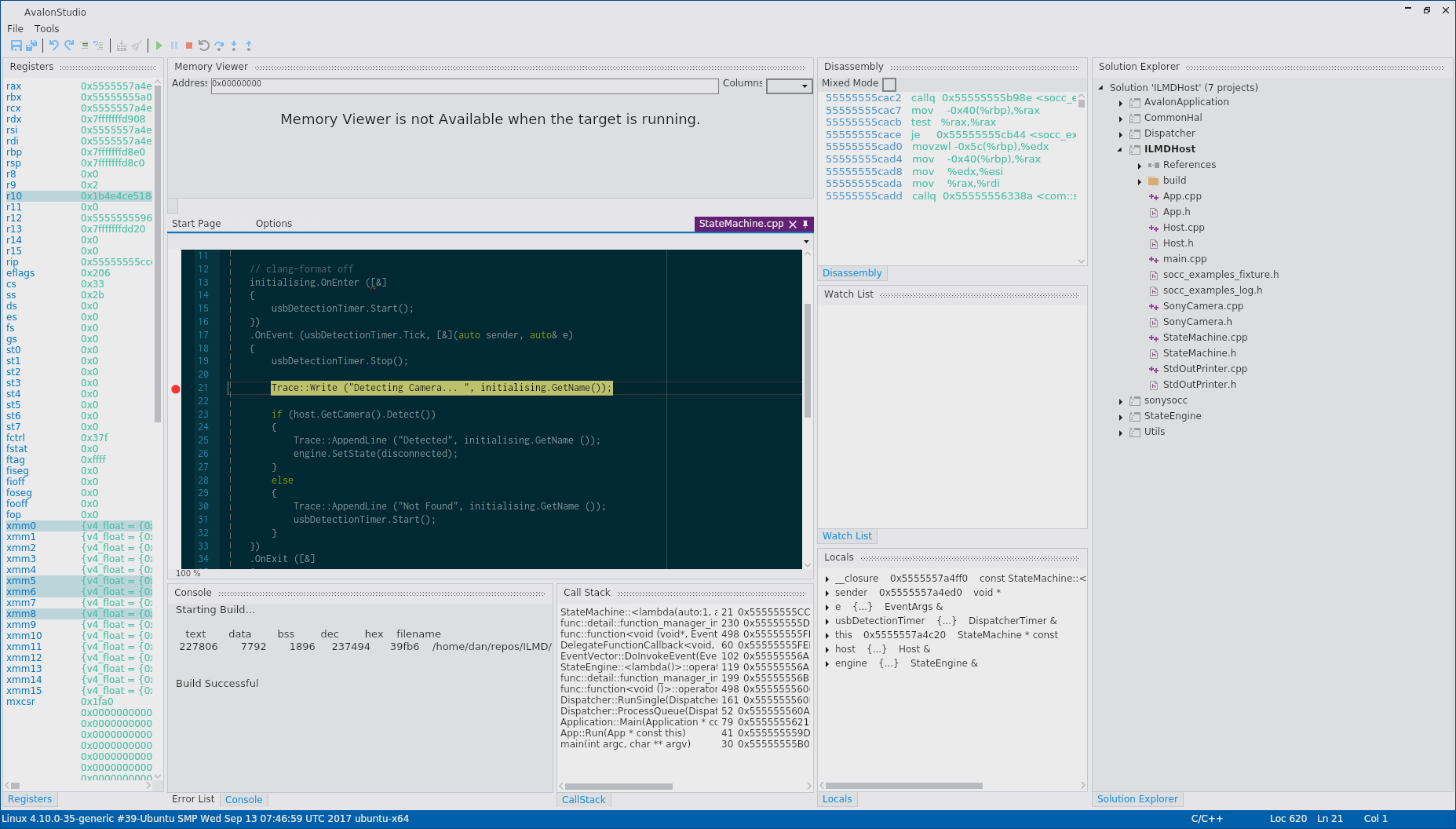1456x829 pixels.
Task: Toggle the breakpoint on line 21
Action: 176,389
